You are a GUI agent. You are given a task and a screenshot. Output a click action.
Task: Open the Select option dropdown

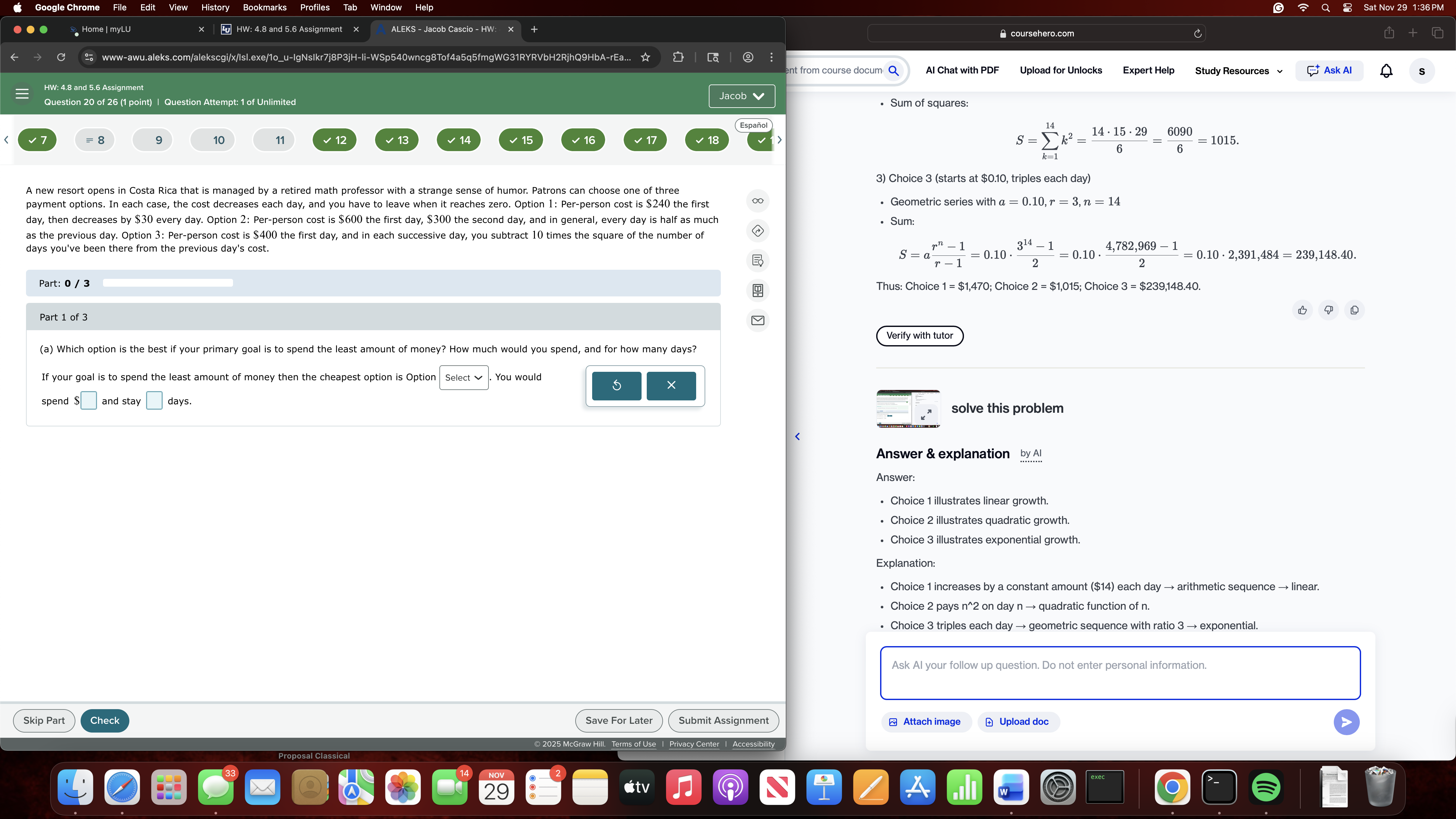[x=463, y=378]
